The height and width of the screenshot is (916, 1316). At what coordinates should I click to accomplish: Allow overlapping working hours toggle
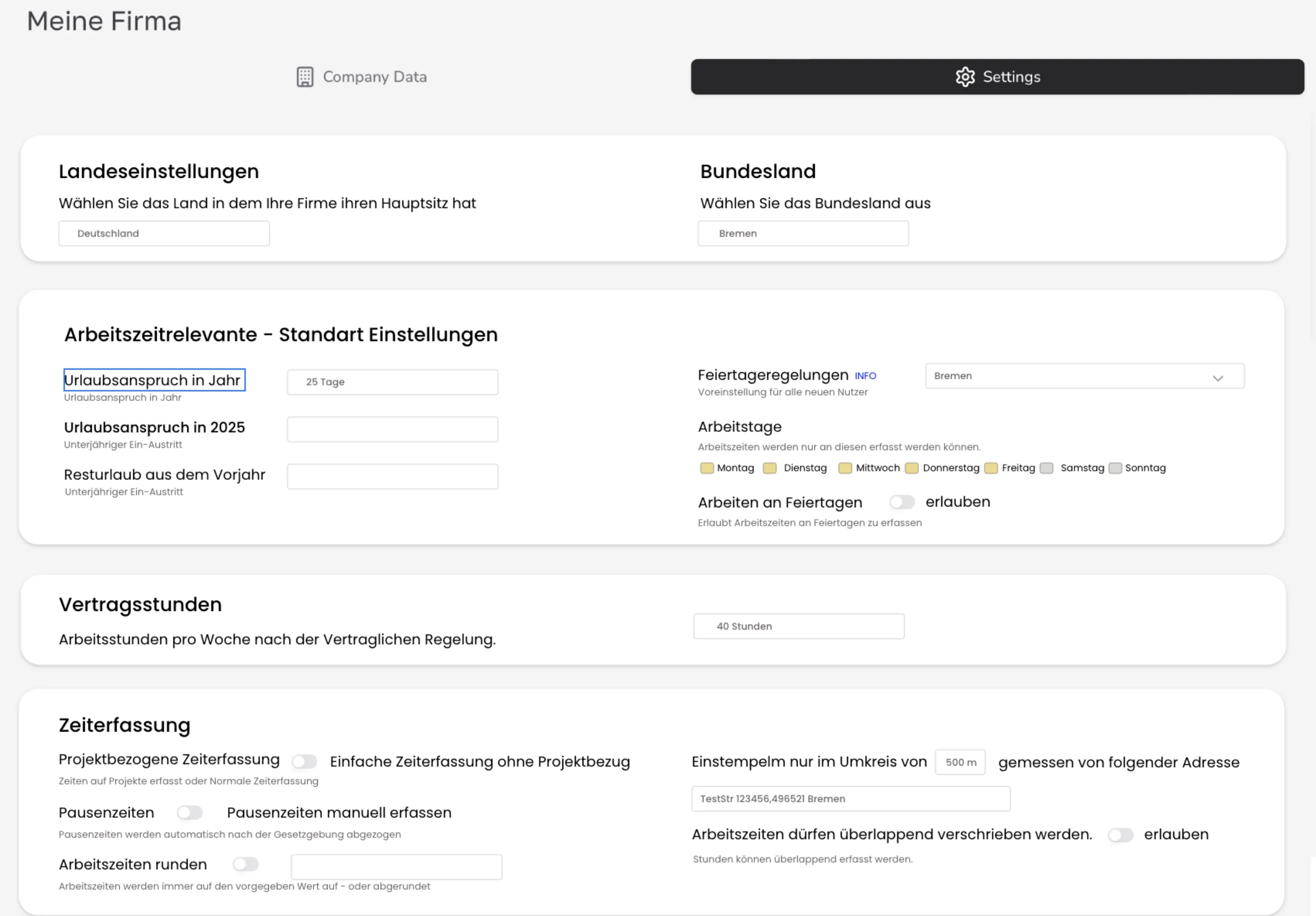click(x=1121, y=835)
